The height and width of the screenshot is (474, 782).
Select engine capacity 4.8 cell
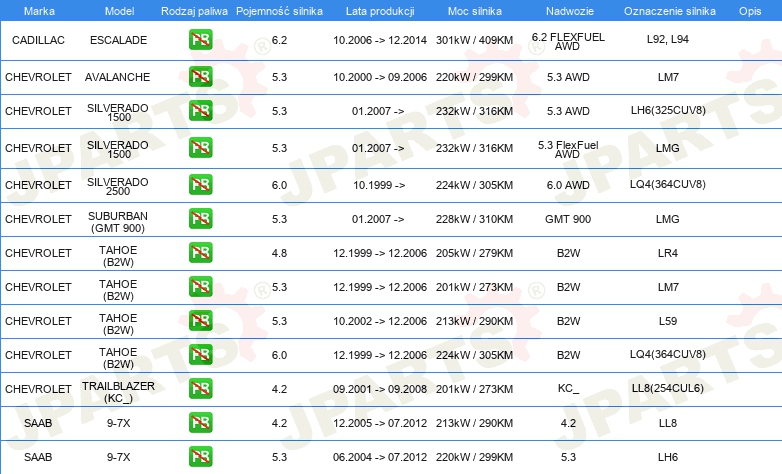pos(279,253)
